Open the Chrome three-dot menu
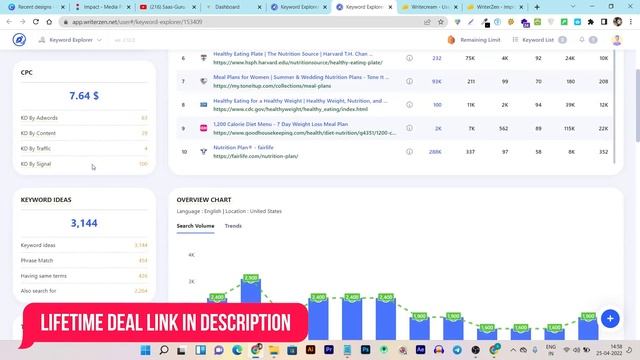The image size is (640, 360). 631,22
